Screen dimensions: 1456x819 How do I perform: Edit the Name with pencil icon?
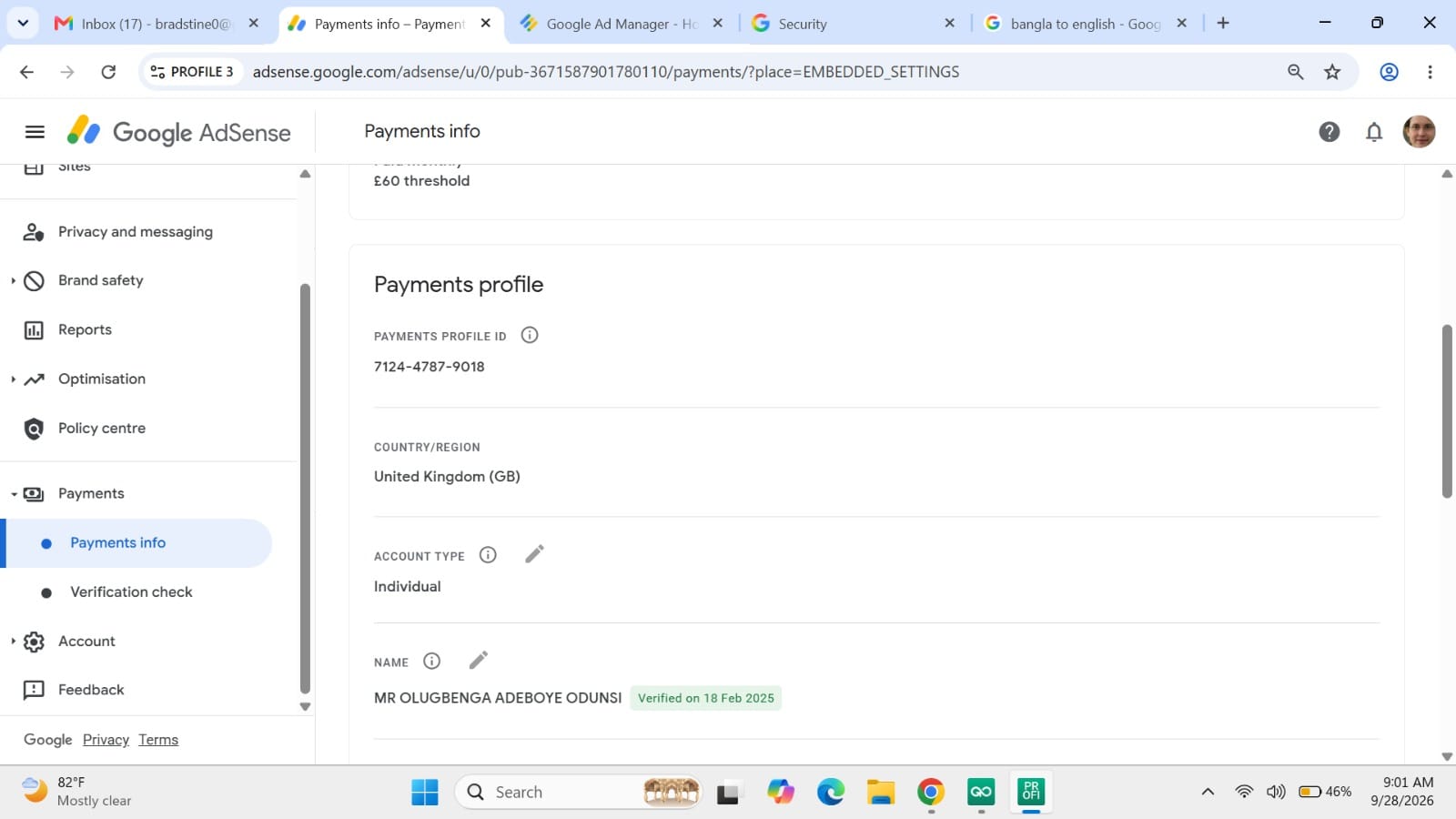click(x=478, y=661)
